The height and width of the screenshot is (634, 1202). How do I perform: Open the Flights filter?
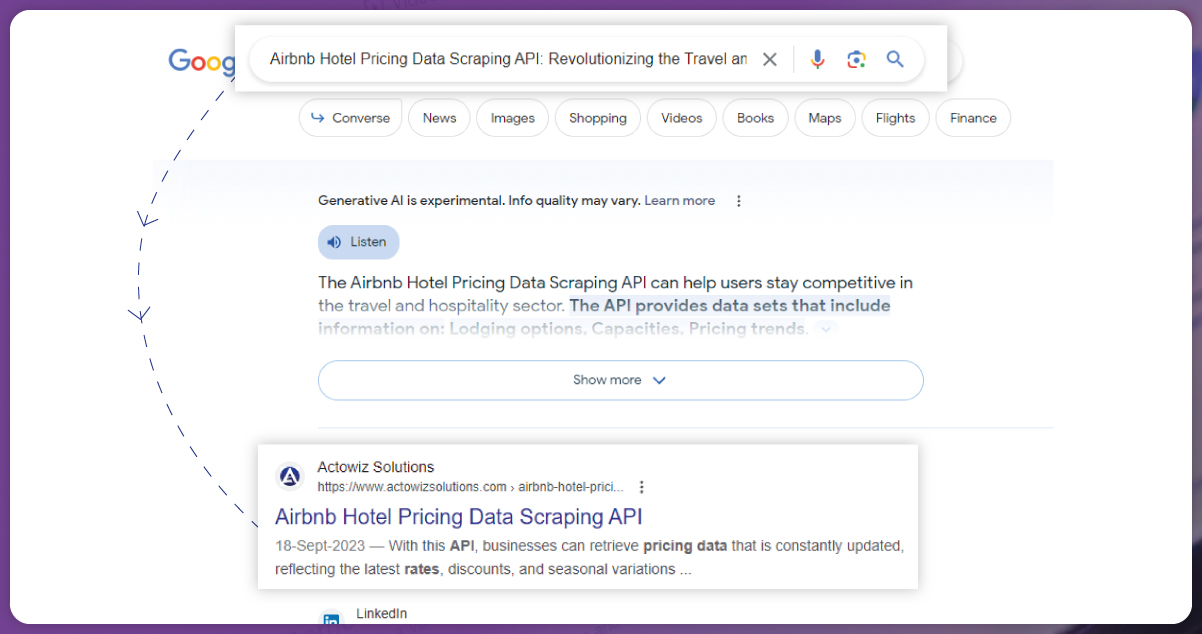[x=895, y=118]
